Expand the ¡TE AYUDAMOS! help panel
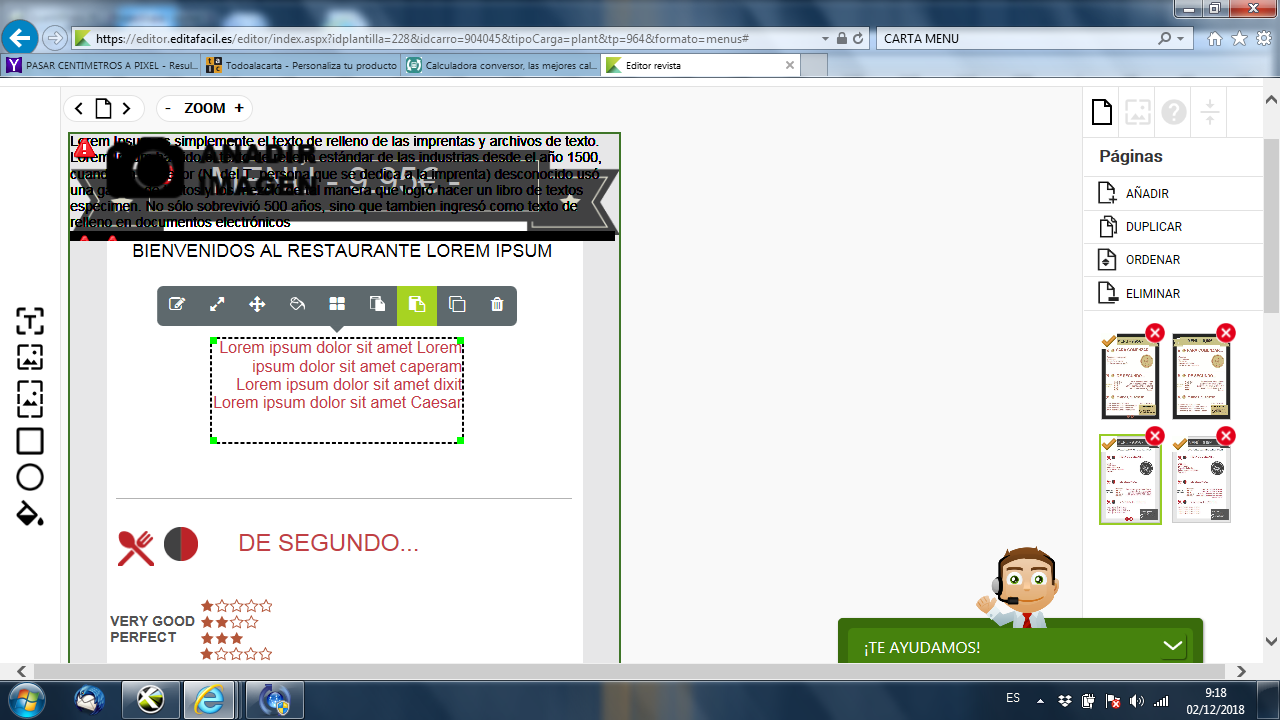This screenshot has width=1280, height=720. tap(1173, 647)
